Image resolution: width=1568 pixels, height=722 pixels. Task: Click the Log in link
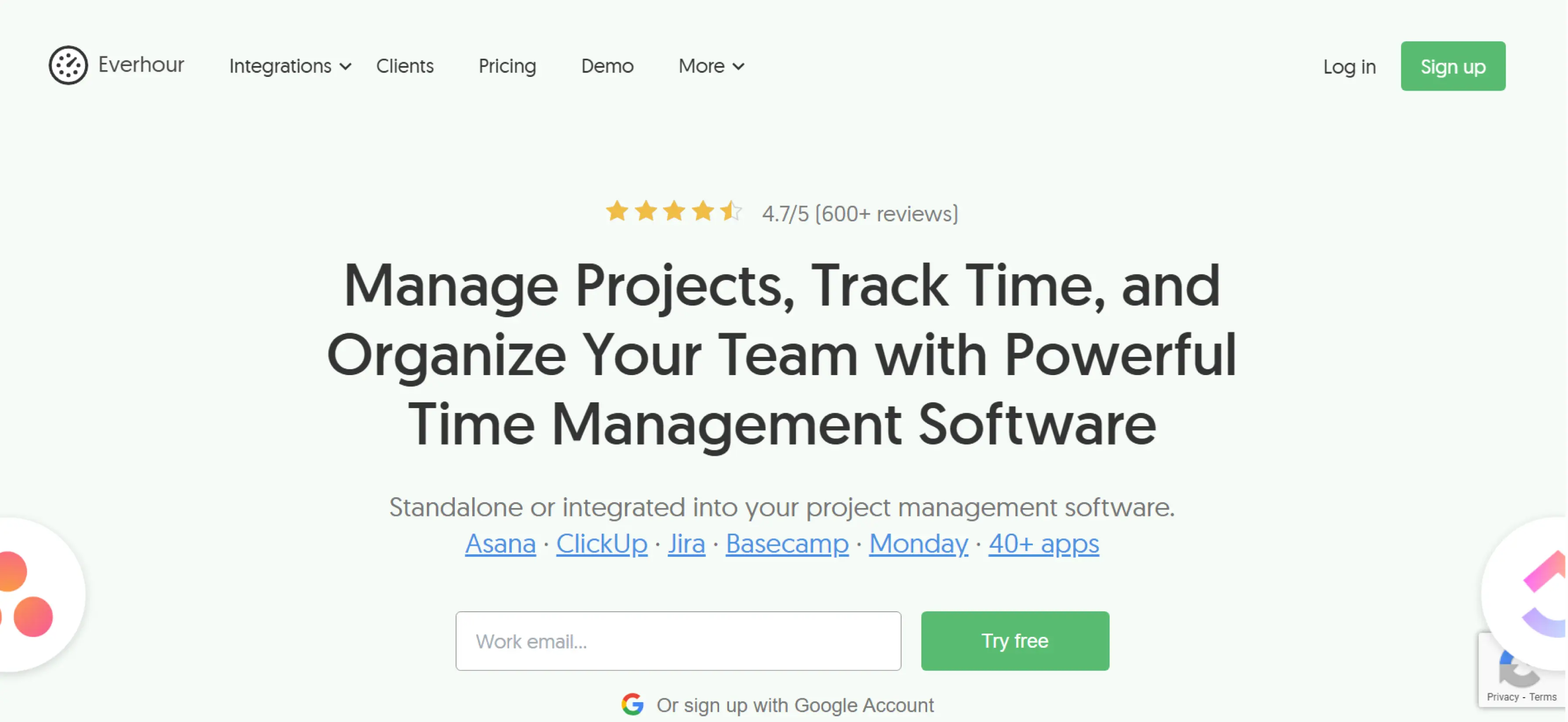click(x=1349, y=66)
